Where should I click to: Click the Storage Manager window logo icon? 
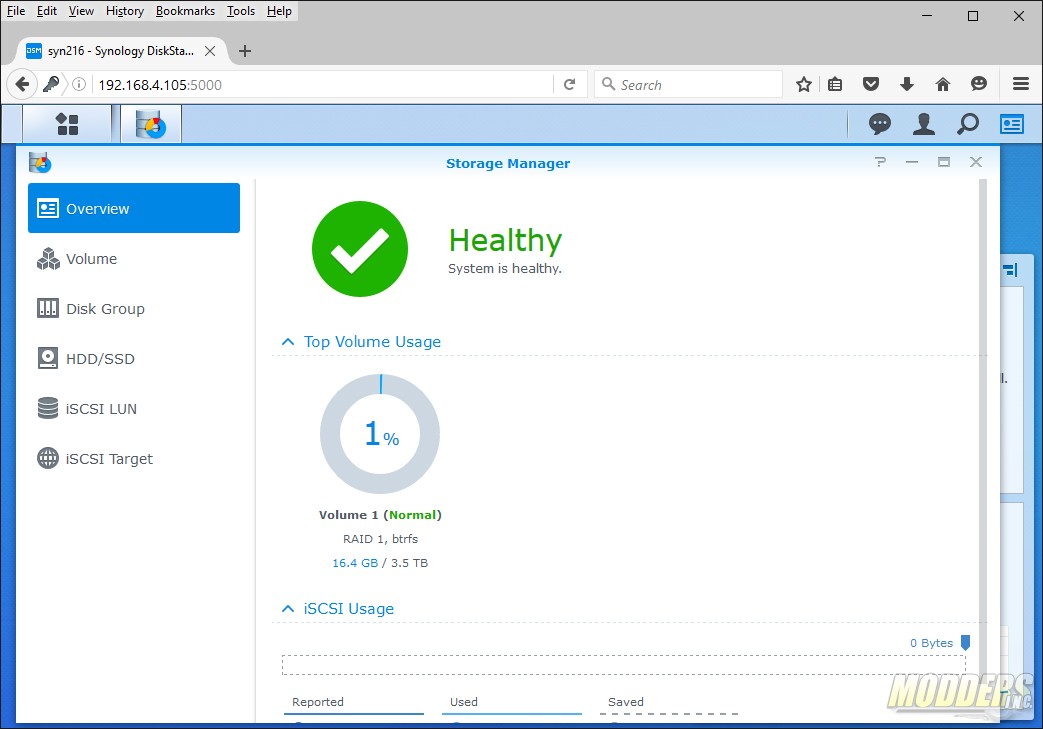coord(40,162)
